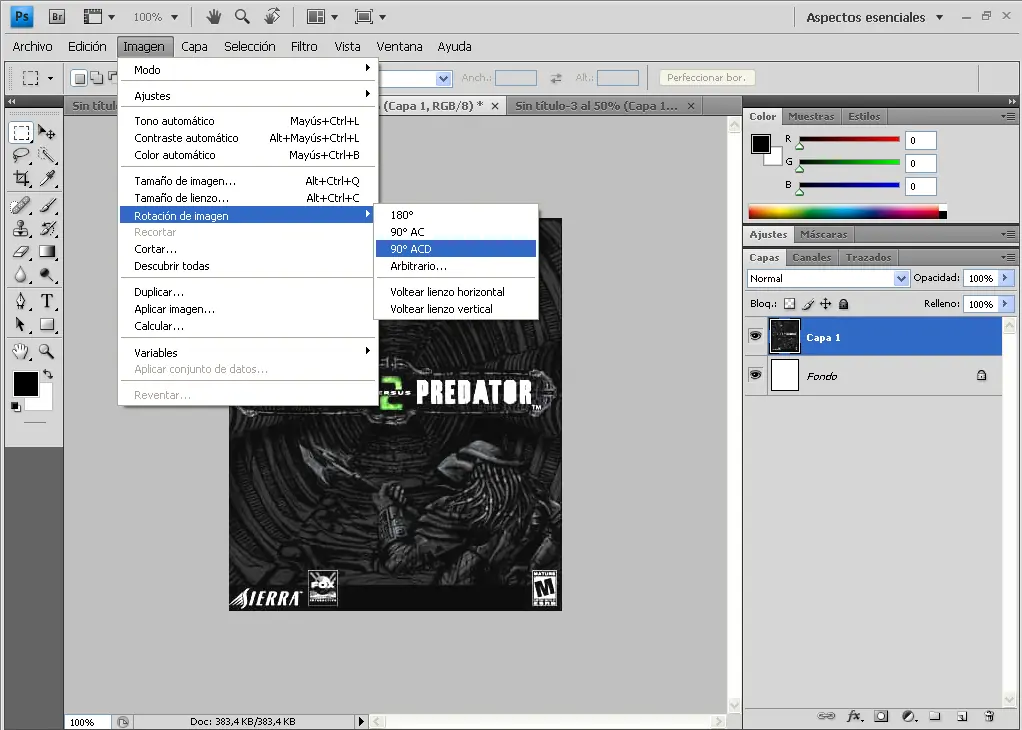The width and height of the screenshot is (1022, 730).
Task: Open the Relleno slider arrow
Action: click(1006, 304)
